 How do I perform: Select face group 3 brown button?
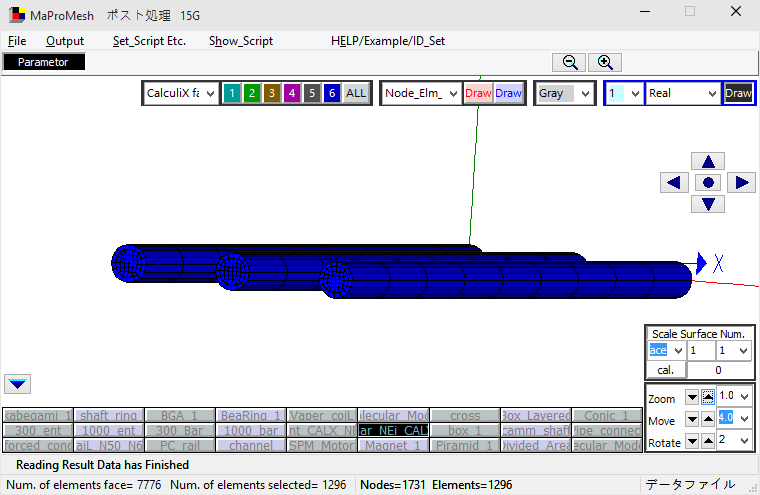[x=272, y=93]
